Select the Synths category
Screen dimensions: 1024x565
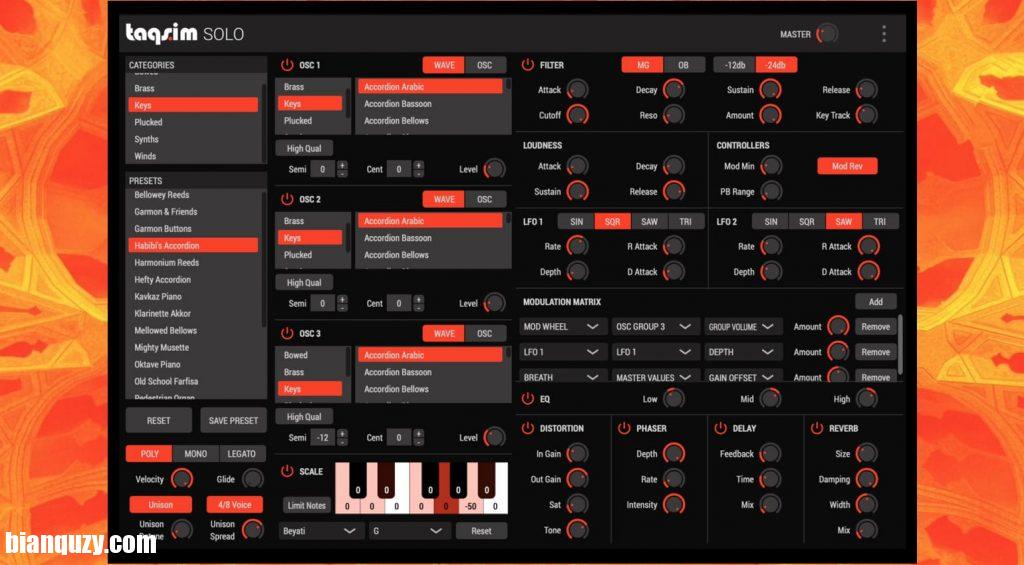193,139
